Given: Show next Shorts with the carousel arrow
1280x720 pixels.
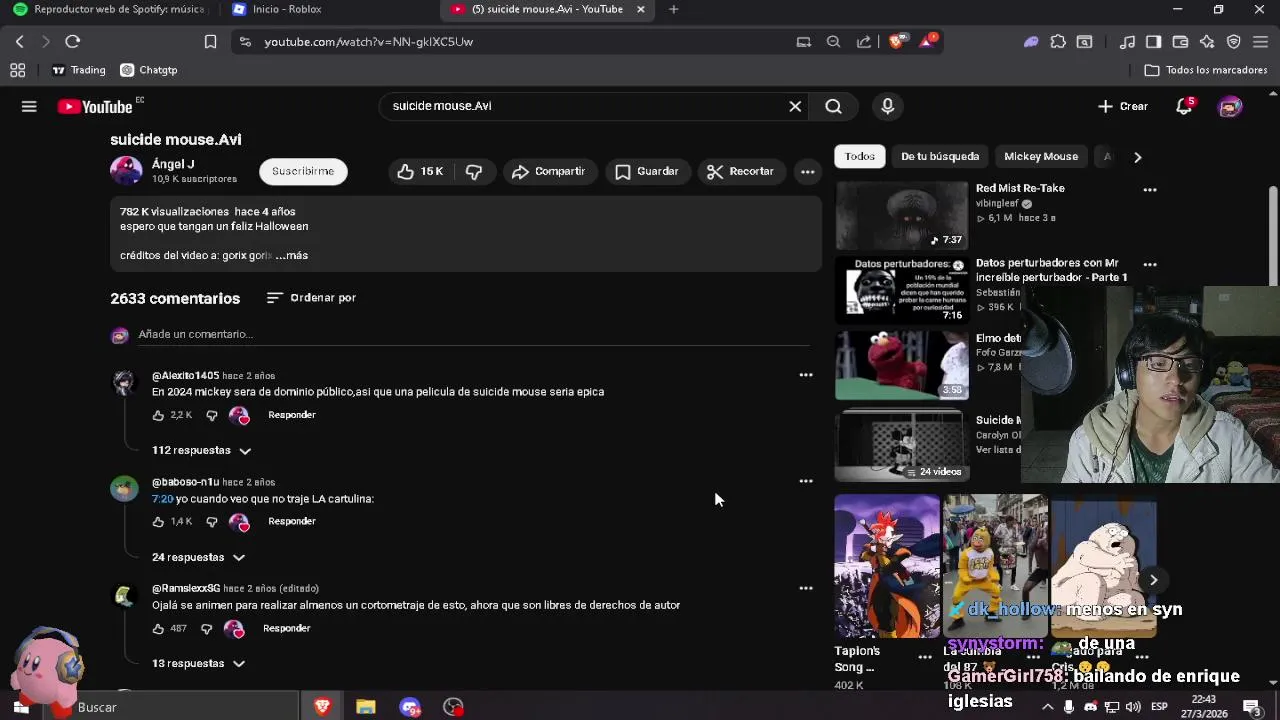Looking at the screenshot, I should pyautogui.click(x=1153, y=580).
